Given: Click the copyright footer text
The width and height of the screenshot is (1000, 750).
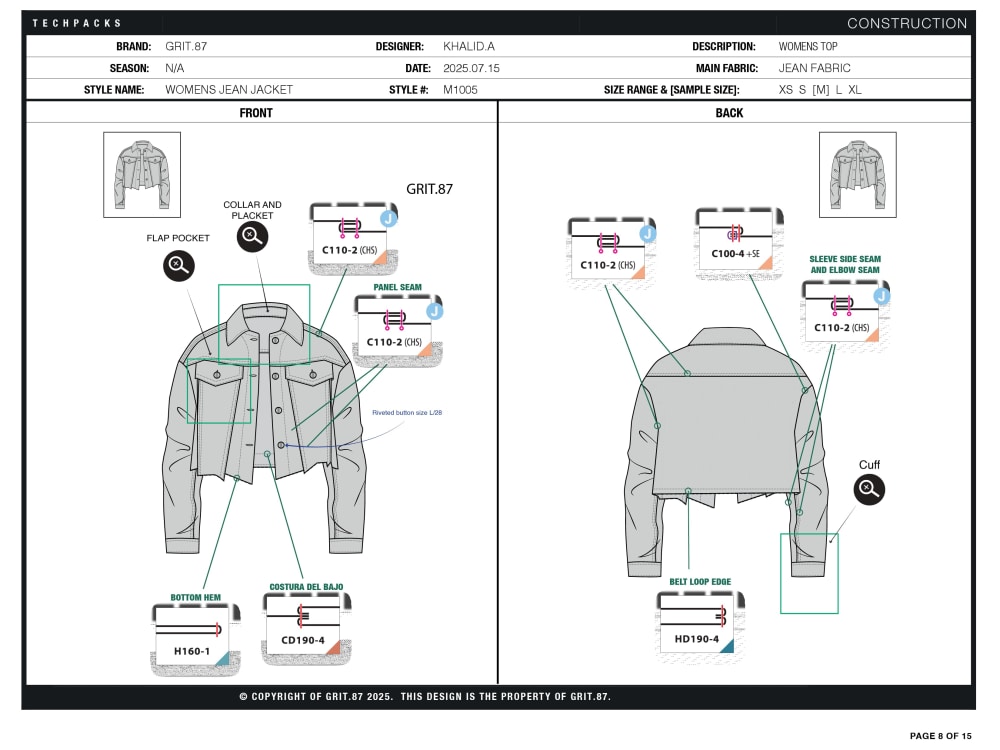Looking at the screenshot, I should [x=425, y=696].
